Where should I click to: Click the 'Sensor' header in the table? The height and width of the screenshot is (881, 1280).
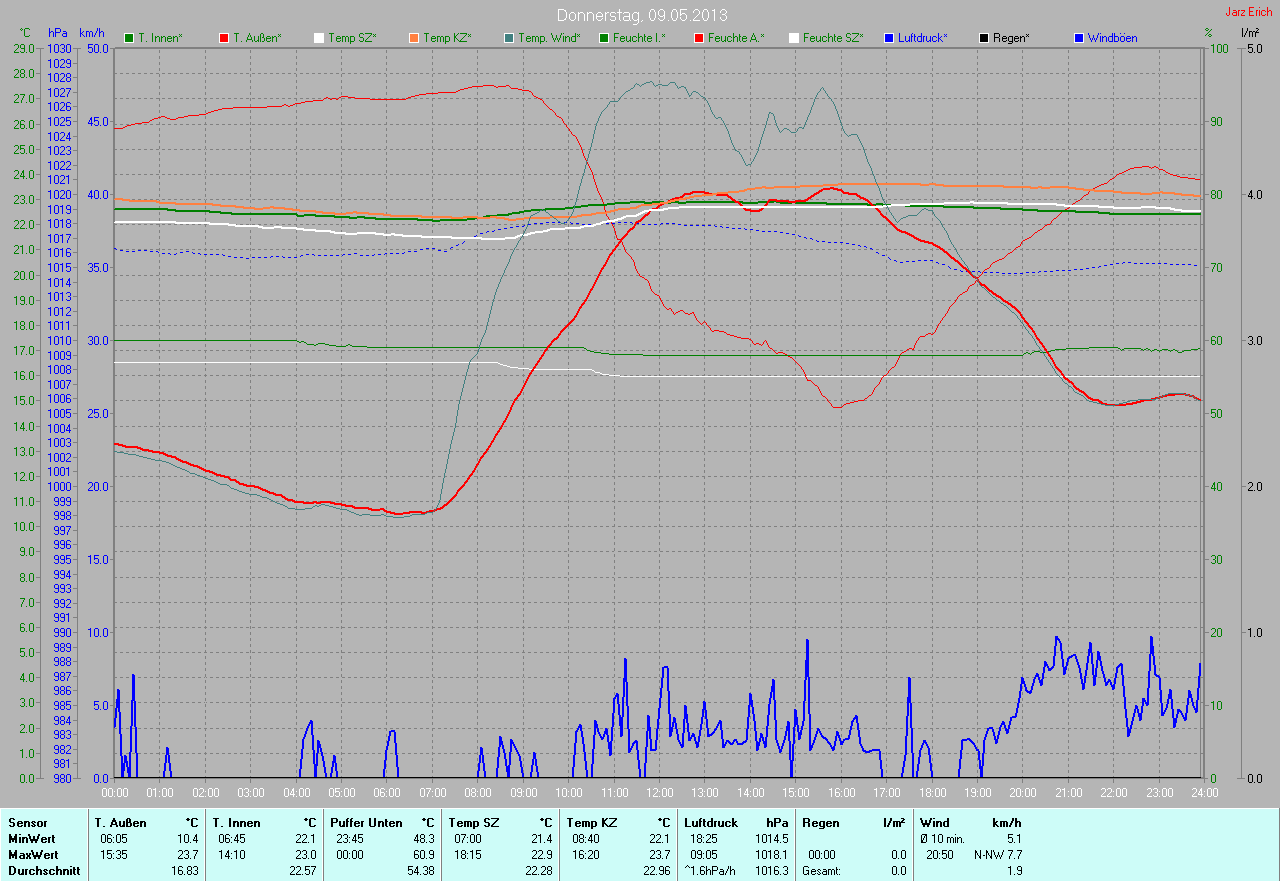pos(27,823)
